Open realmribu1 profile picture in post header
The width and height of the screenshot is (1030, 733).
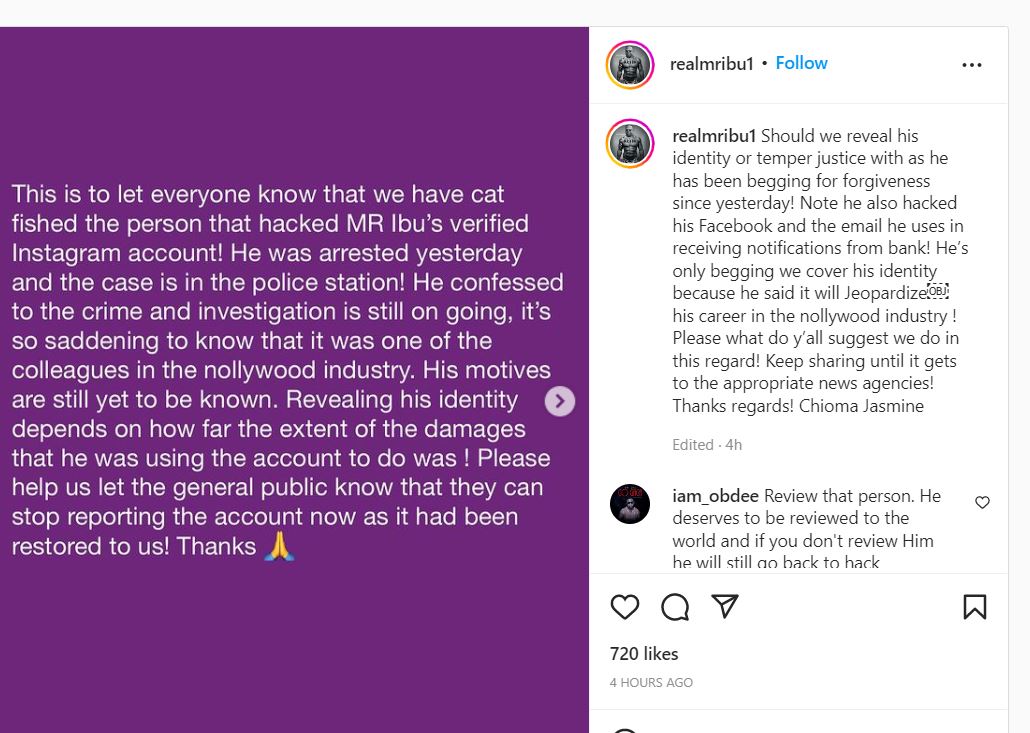coord(630,65)
